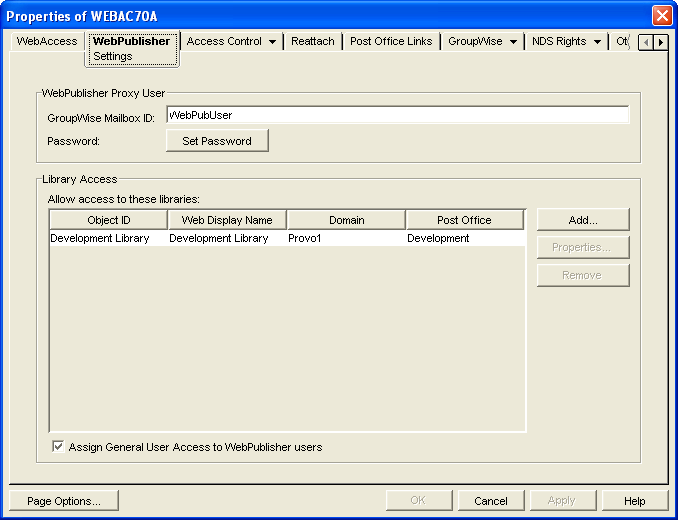Viewport: 678px width, 520px height.
Task: Click the Post Office column header
Action: [x=464, y=220]
